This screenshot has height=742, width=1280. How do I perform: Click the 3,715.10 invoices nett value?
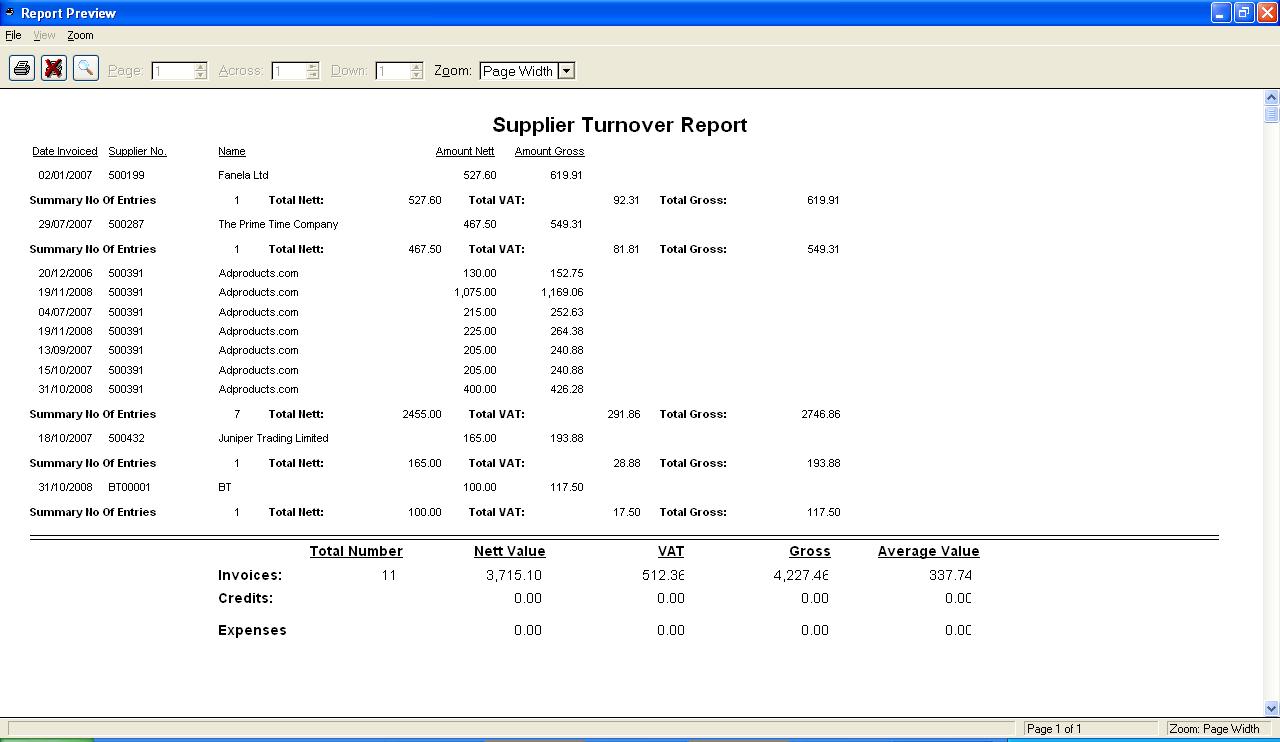514,575
